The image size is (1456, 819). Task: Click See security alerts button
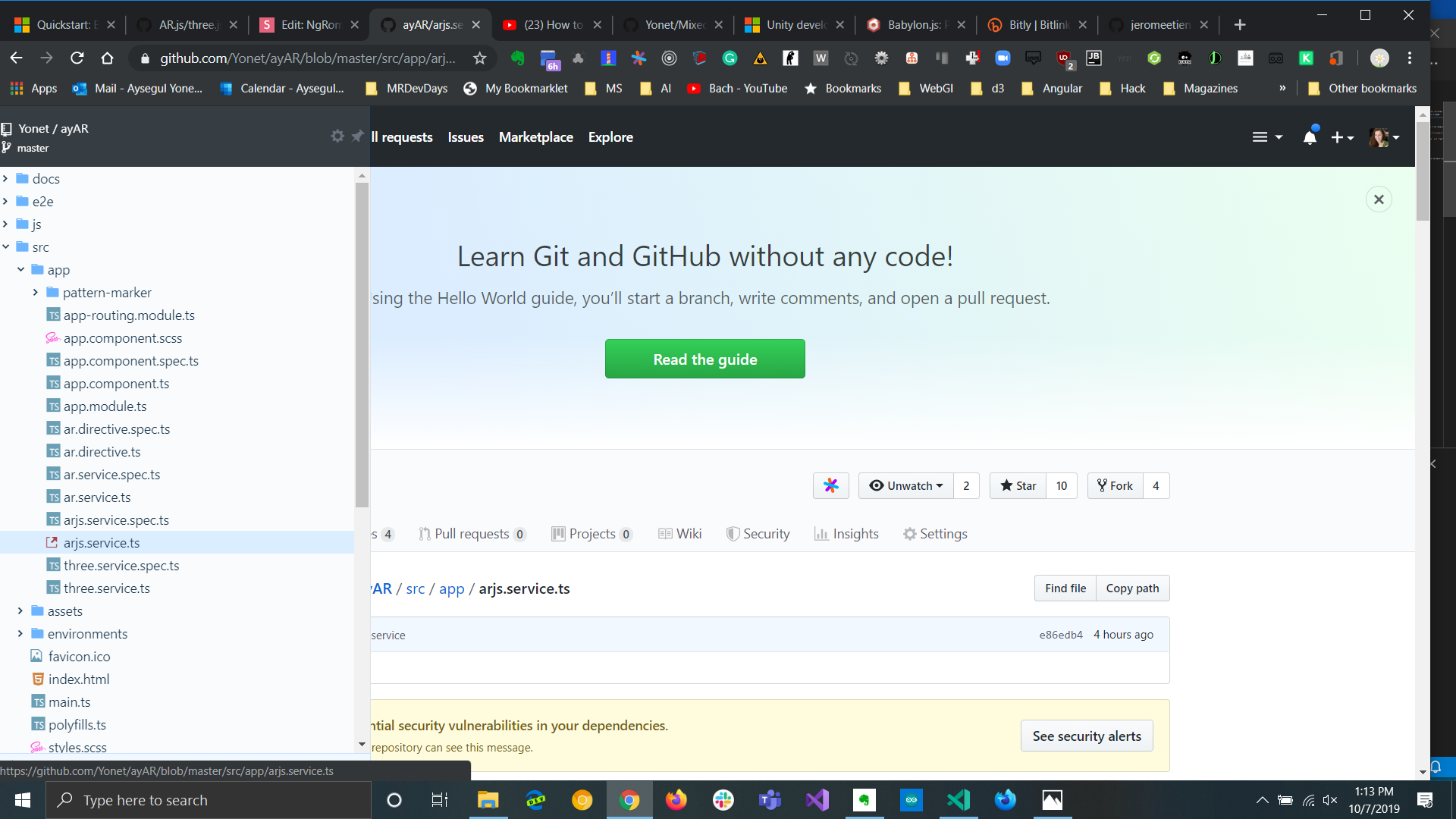[1086, 736]
